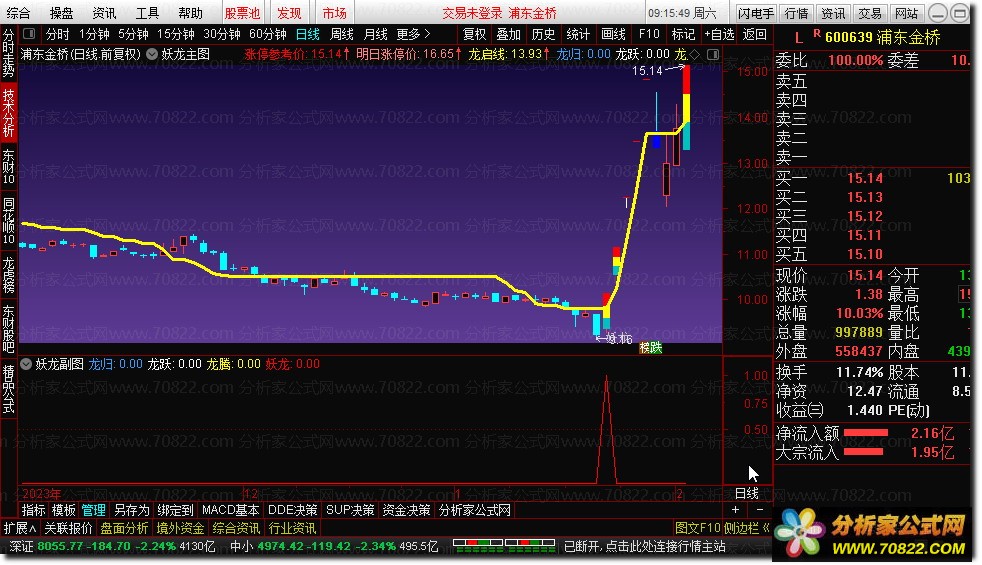The image size is (982, 565).
Task: Switch to 发现 tab
Action: point(289,13)
